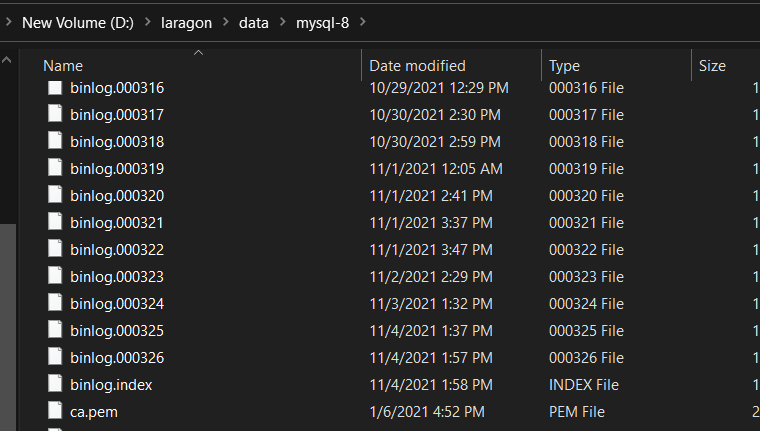
Task: Expand chevron after laragon breadcrumb
Action: point(225,22)
